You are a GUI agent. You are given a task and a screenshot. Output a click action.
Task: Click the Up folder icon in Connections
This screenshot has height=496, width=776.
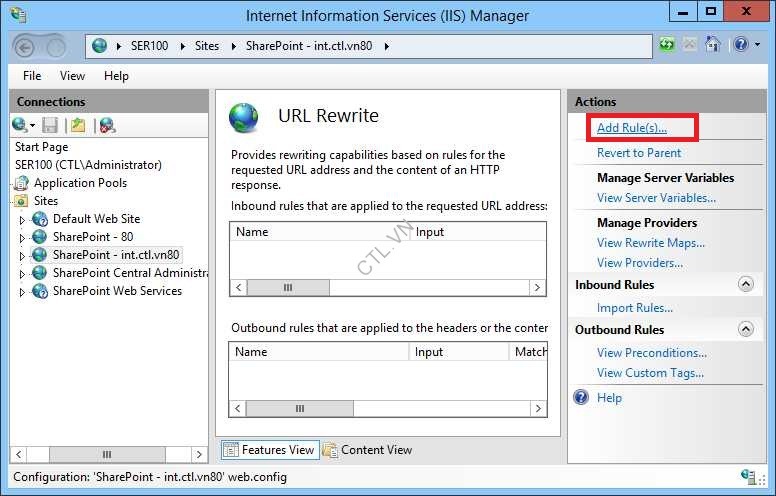tap(78, 125)
